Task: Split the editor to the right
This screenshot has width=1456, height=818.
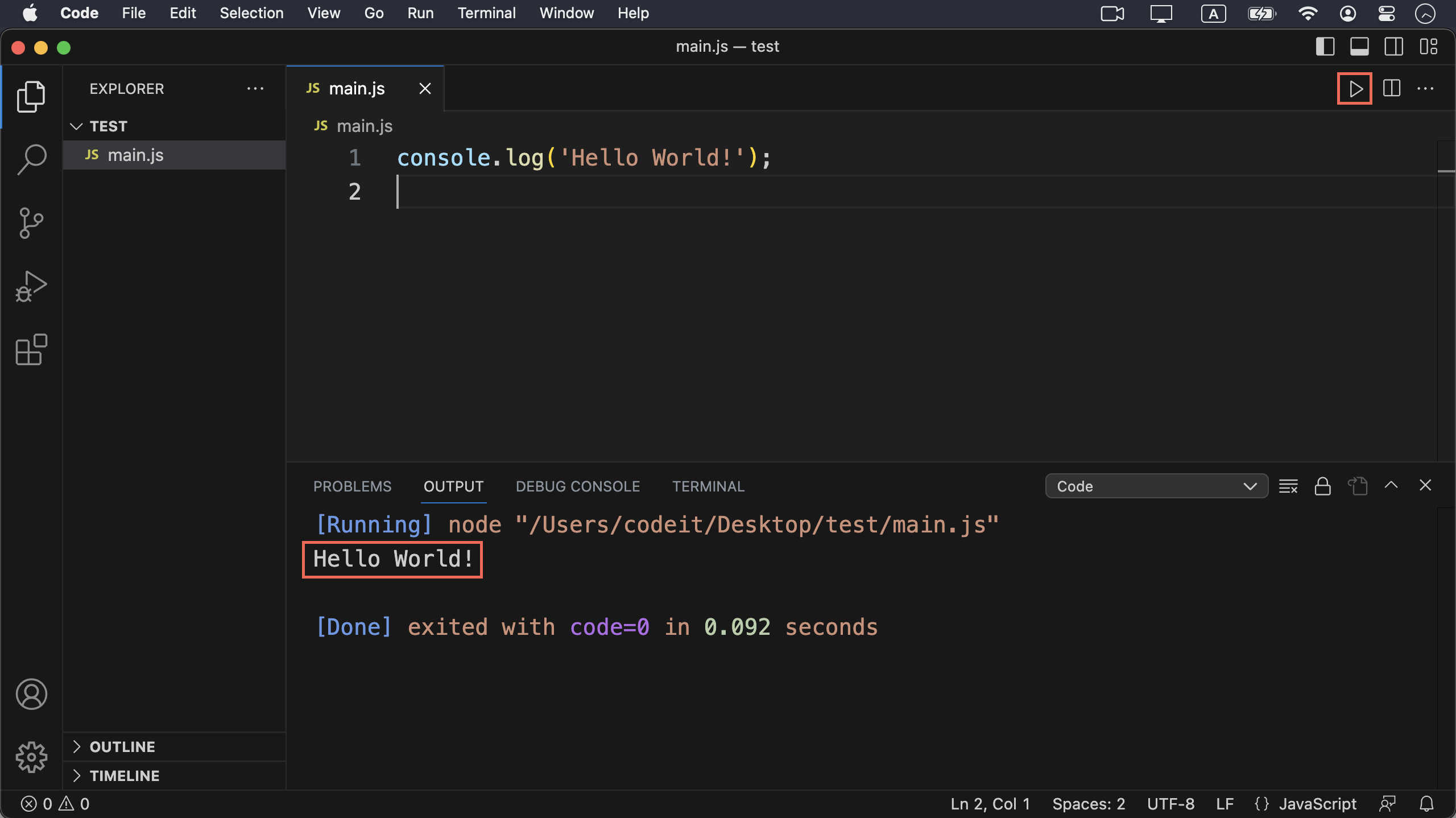Action: (1391, 89)
